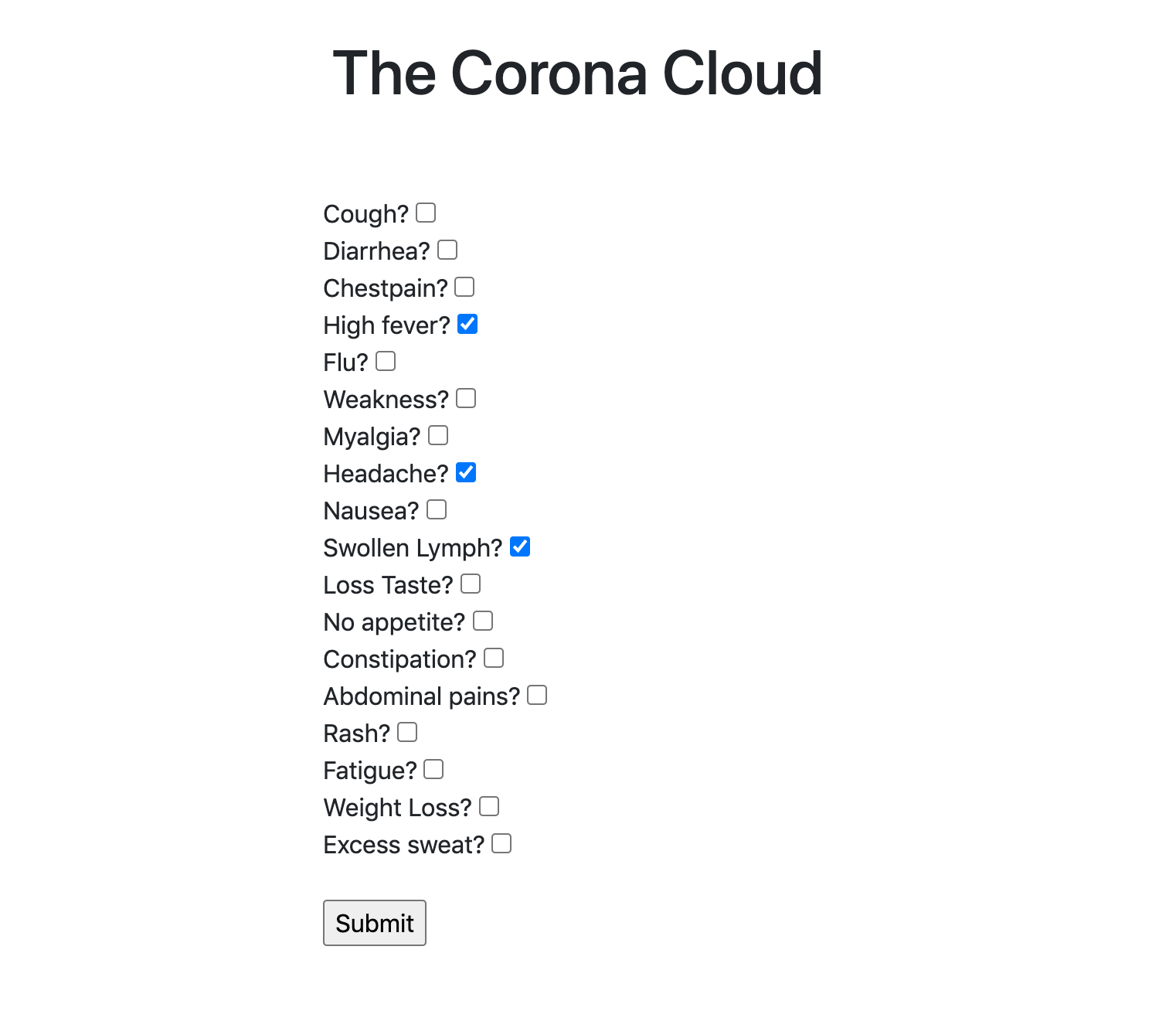The height and width of the screenshot is (1011, 1176).
Task: Uncheck the High fever checkbox
Action: pyautogui.click(x=467, y=324)
